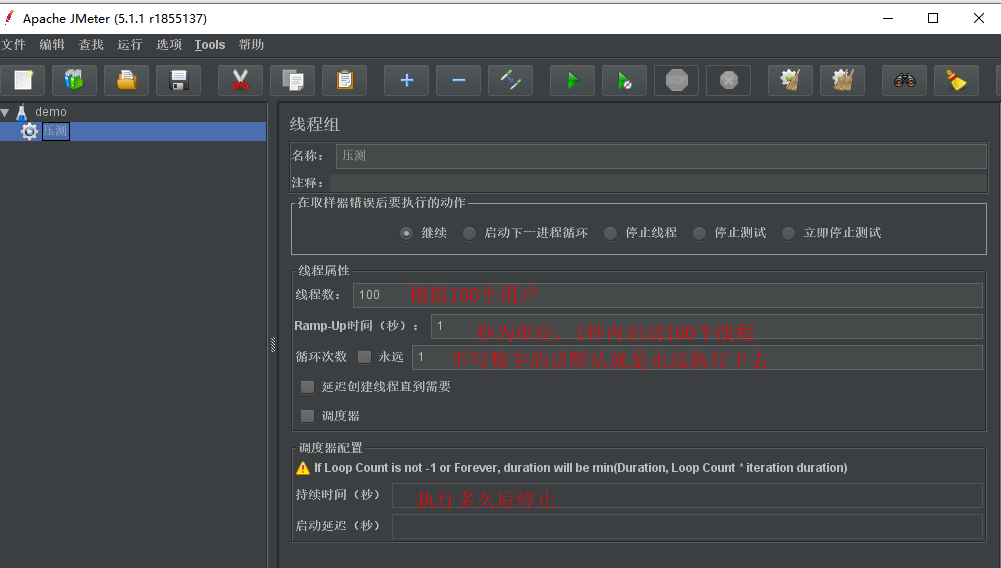The width and height of the screenshot is (1001, 568).
Task: Click the Open file folder icon
Action: [126, 80]
